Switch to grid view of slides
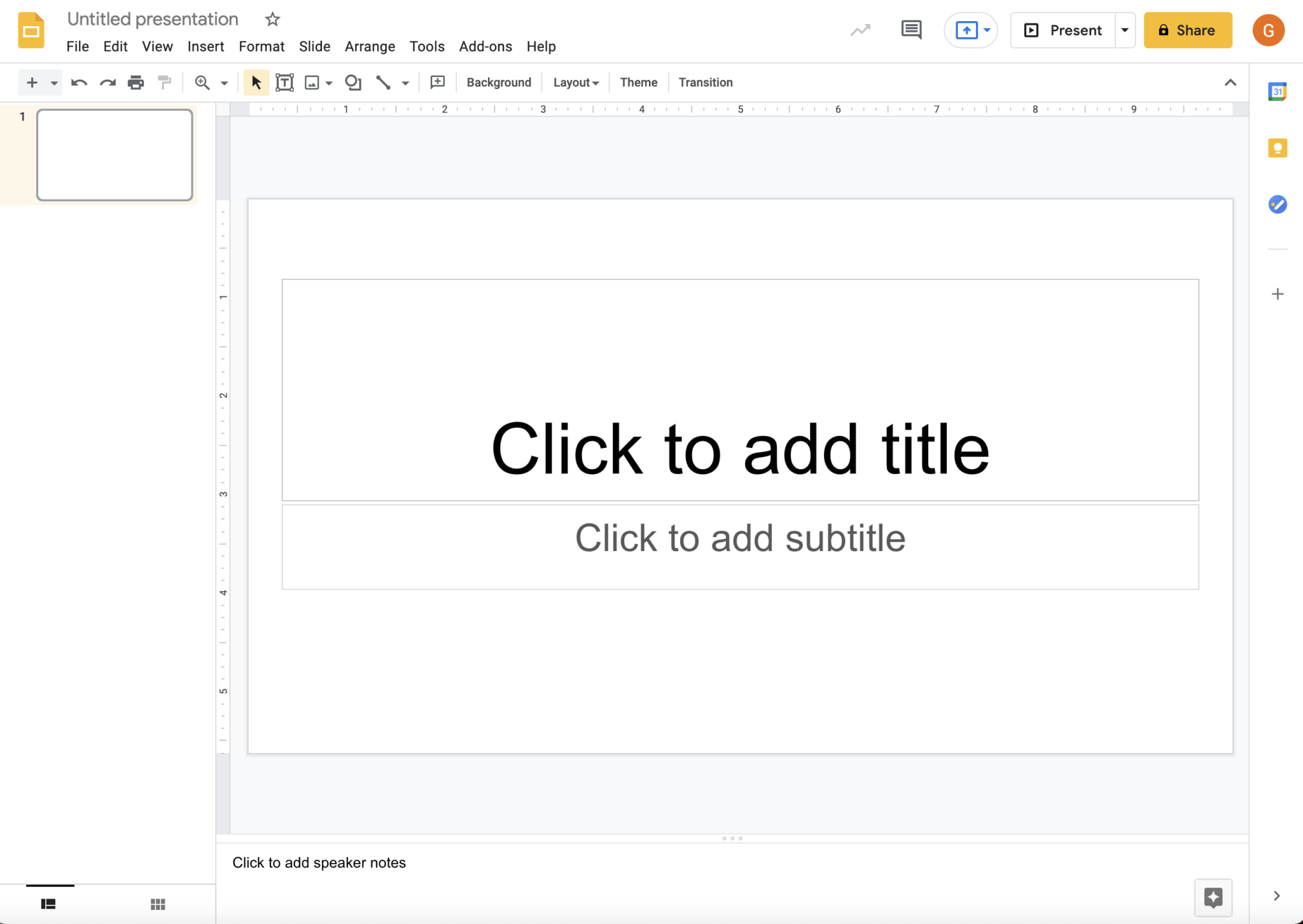The width and height of the screenshot is (1303, 924). pos(158,903)
